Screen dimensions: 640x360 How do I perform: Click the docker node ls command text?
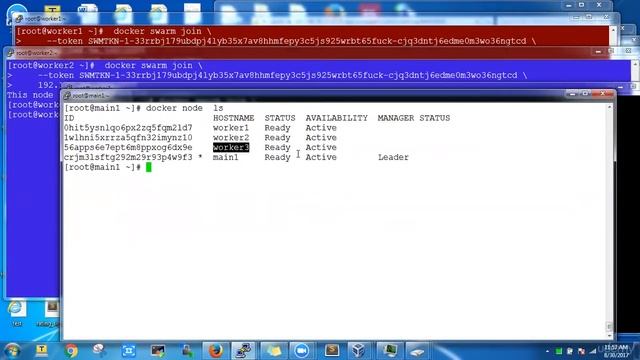[x=184, y=108]
